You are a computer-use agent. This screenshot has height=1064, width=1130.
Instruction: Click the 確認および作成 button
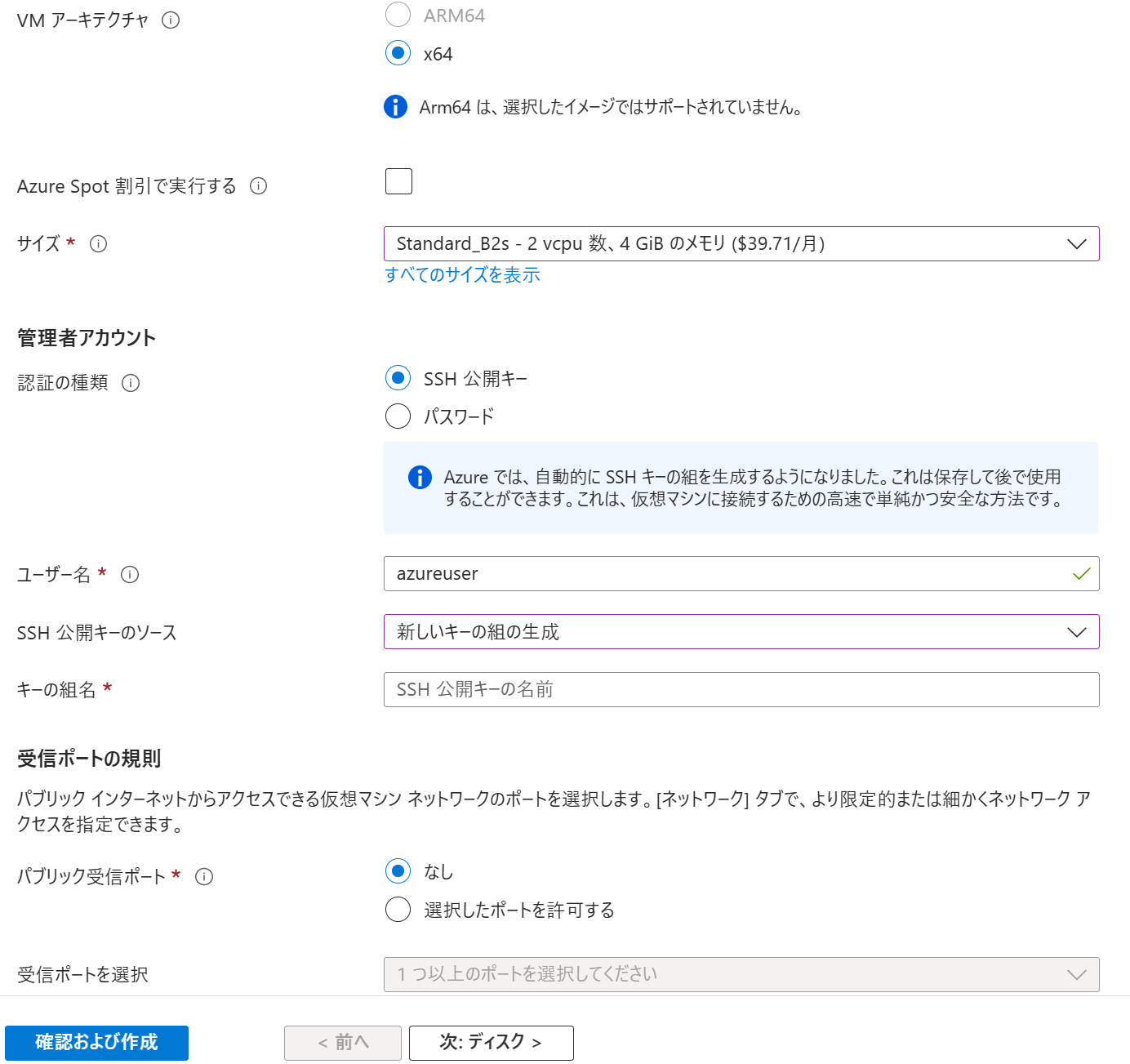(x=96, y=1043)
